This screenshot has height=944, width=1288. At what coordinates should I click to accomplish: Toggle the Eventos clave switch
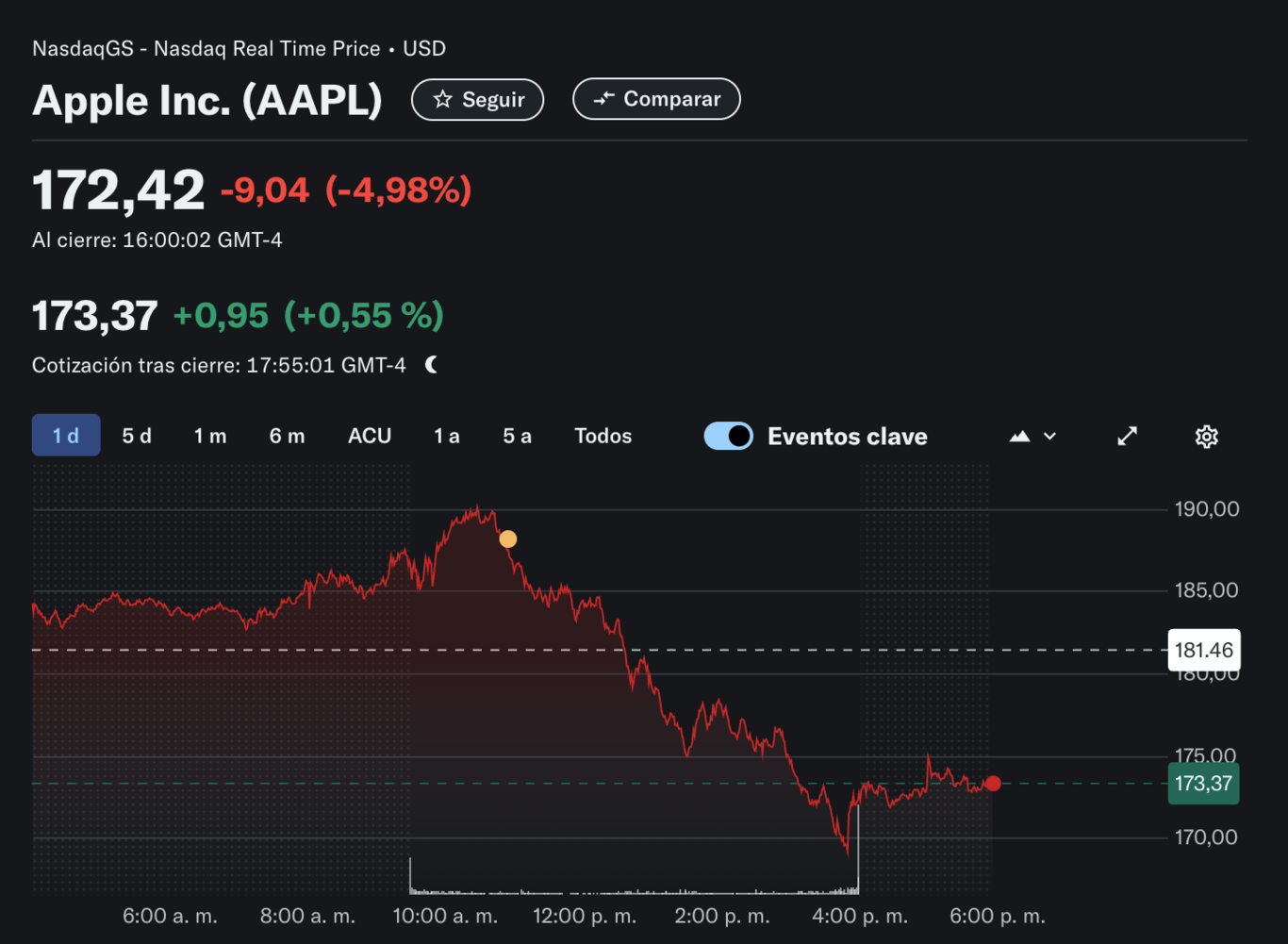click(x=729, y=436)
